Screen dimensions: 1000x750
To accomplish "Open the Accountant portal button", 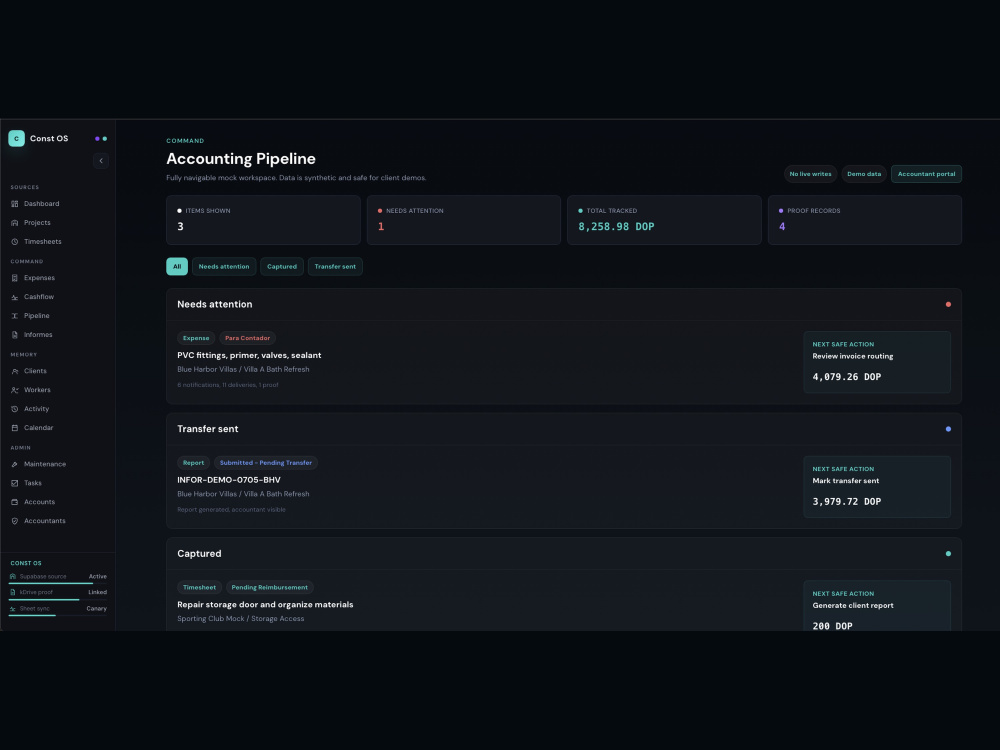I will pyautogui.click(x=926, y=174).
